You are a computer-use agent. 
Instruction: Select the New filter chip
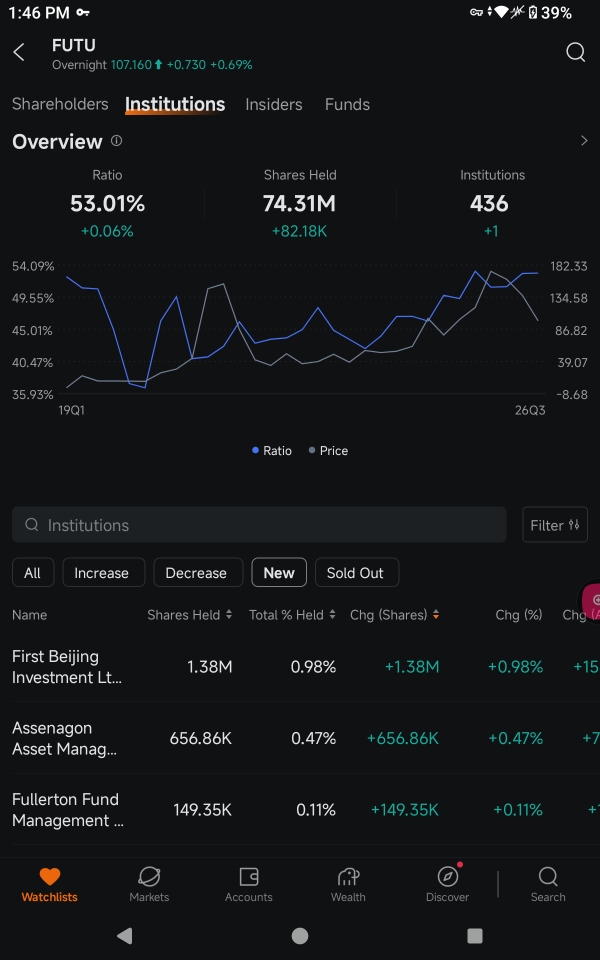[x=279, y=572]
